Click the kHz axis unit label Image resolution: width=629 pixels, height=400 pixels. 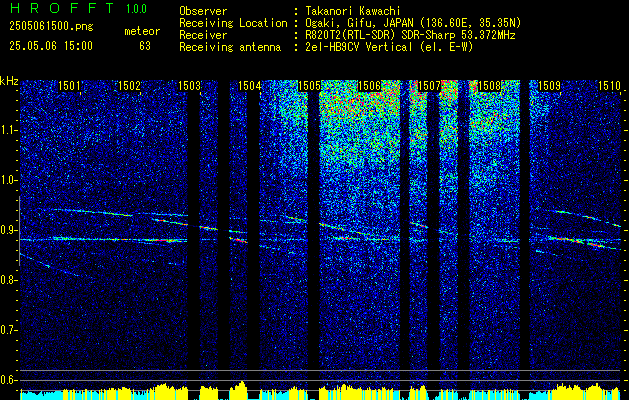pyautogui.click(x=9, y=81)
